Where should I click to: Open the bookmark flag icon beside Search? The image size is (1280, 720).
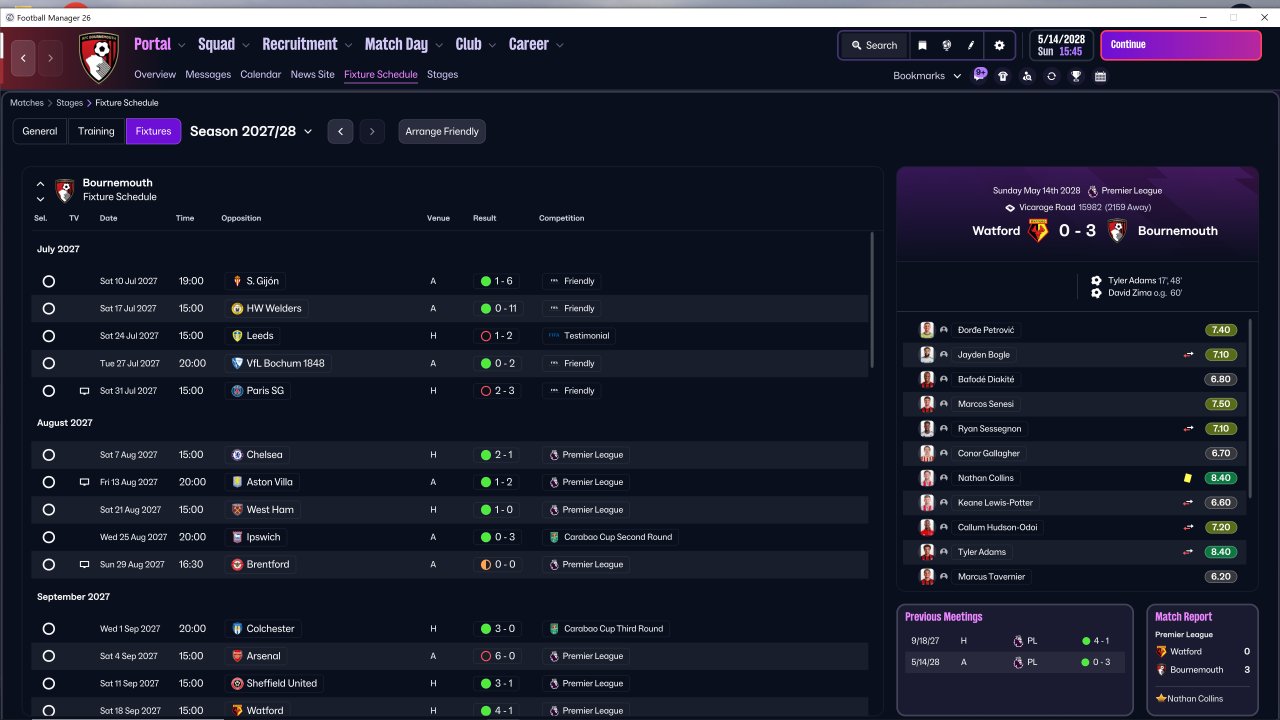pyautogui.click(x=922, y=45)
